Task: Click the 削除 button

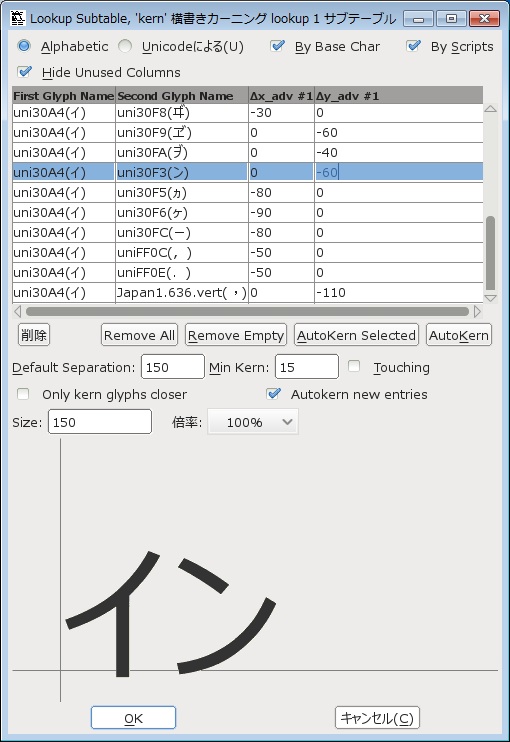Action: (34, 335)
